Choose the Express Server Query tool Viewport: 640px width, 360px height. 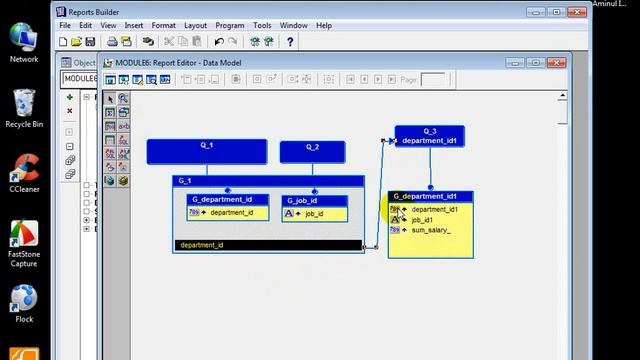(110, 180)
